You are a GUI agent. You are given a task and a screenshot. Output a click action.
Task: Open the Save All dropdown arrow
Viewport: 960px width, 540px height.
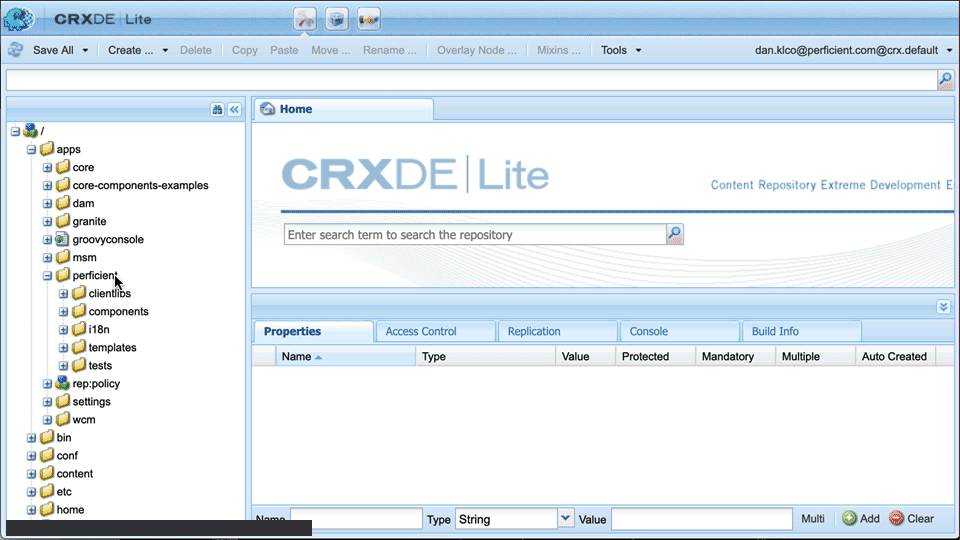tap(85, 50)
